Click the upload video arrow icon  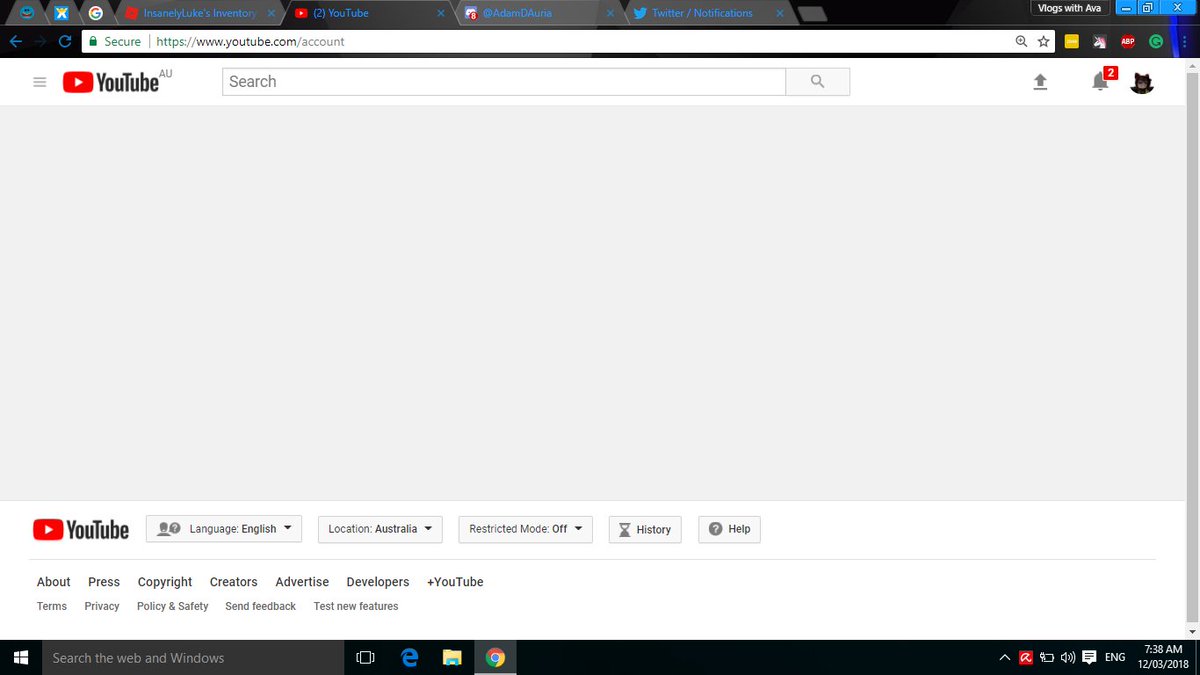click(x=1040, y=82)
